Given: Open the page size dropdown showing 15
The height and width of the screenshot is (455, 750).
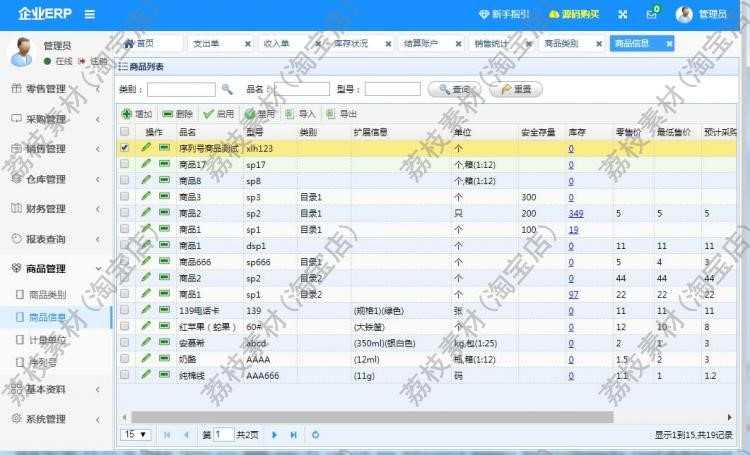Looking at the screenshot, I should pos(135,434).
